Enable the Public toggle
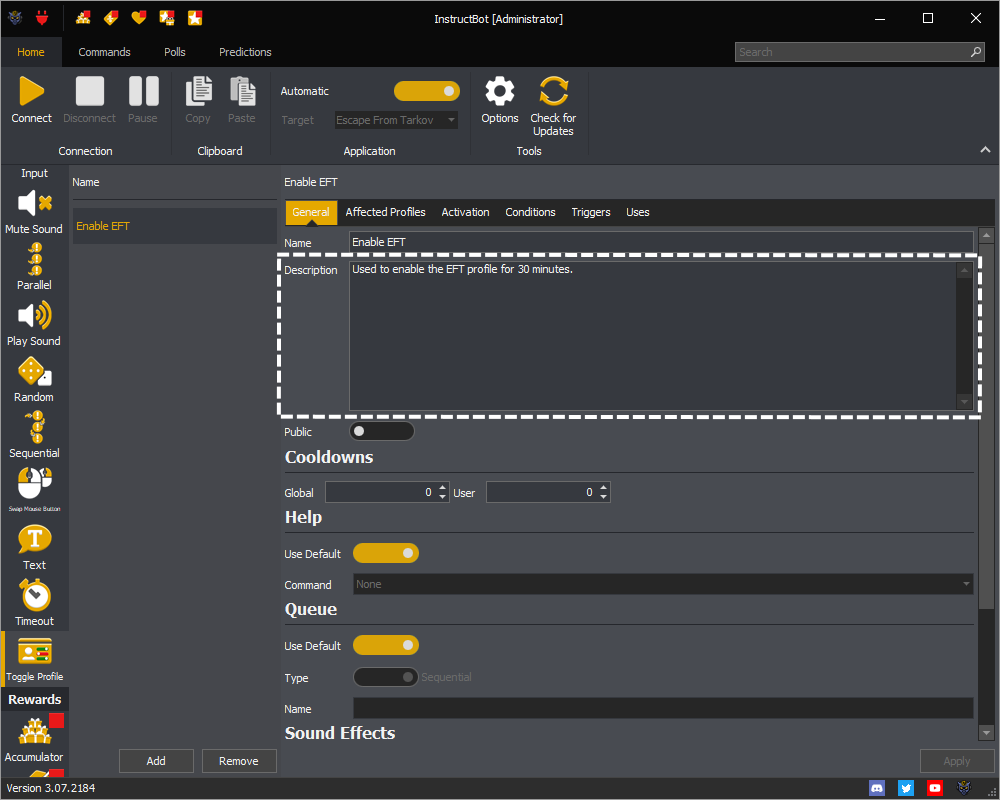1000x800 pixels. (381, 431)
